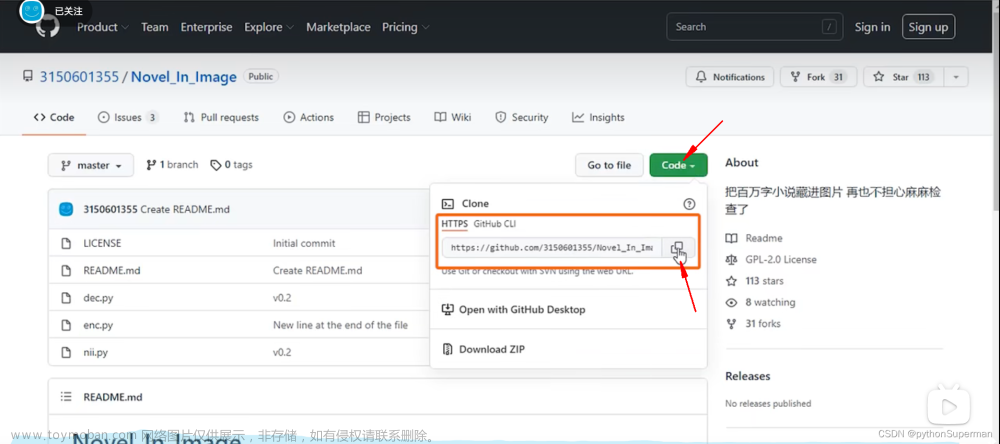The image size is (1000, 444).
Task: Star the repository
Action: 904,77
